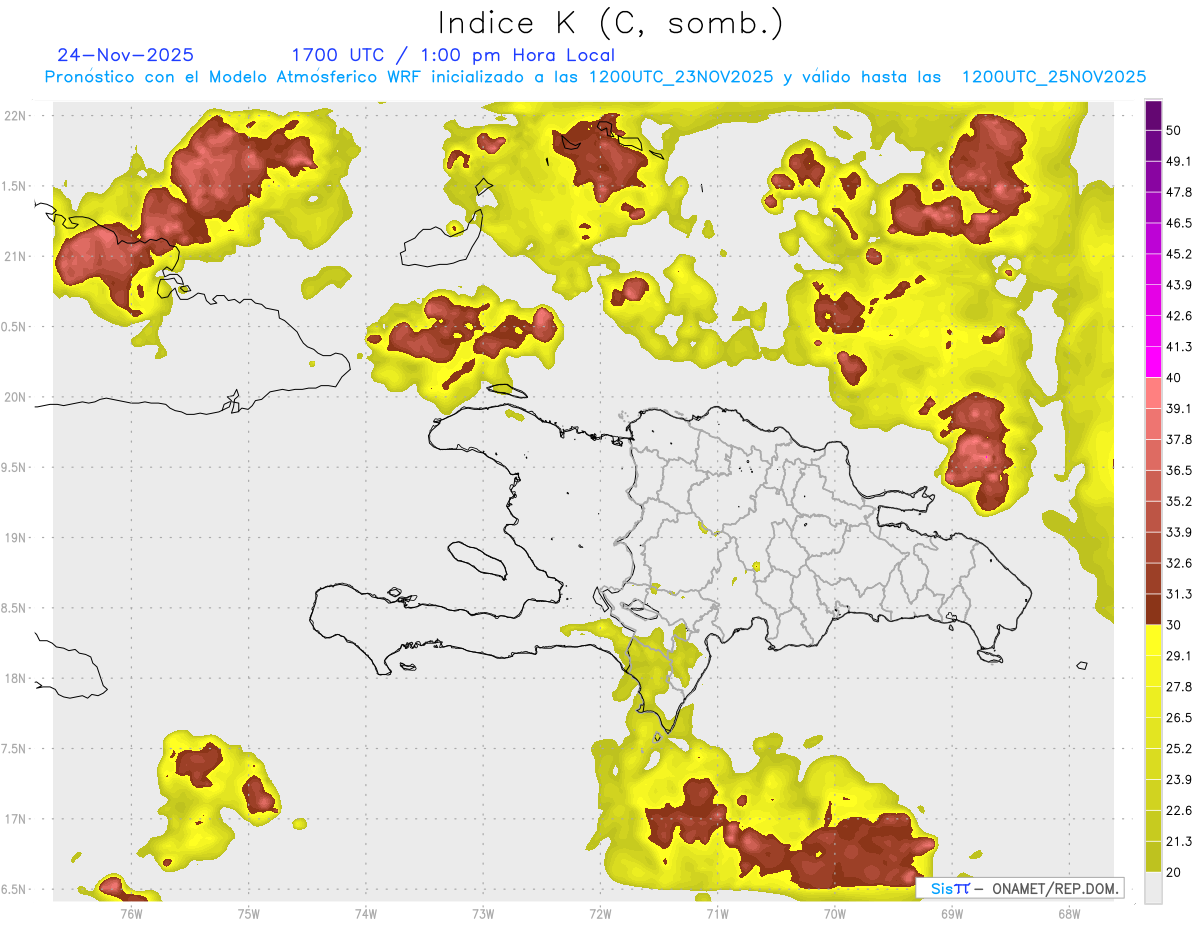Click the '25.2' color scale value
Viewport: 1200px width, 927px height.
[1178, 749]
